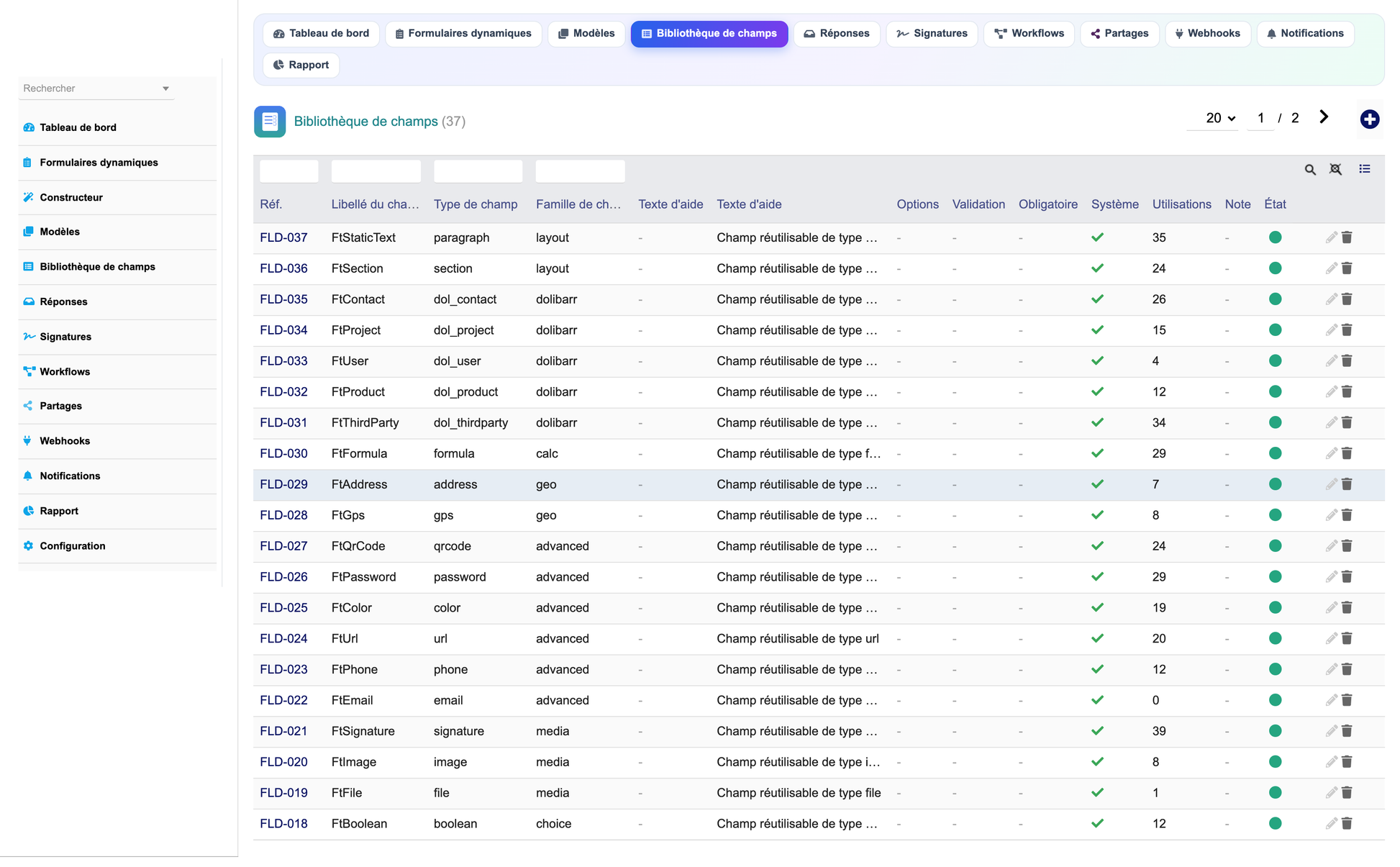
Task: Open the FLD-031 reference link
Action: coord(283,423)
